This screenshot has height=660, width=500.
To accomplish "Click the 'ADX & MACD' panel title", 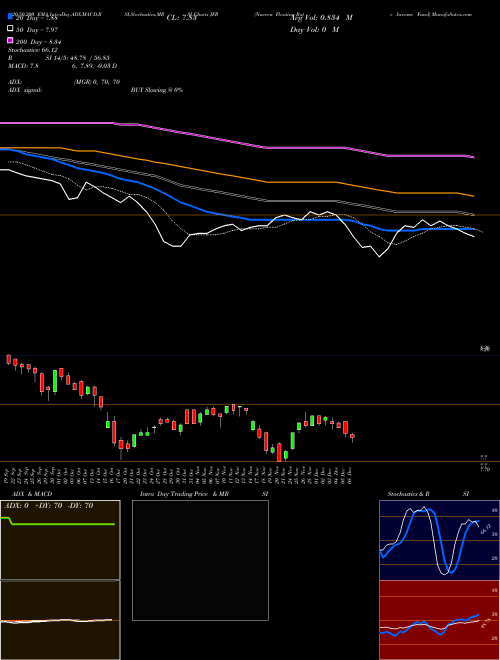I will tap(32, 494).
